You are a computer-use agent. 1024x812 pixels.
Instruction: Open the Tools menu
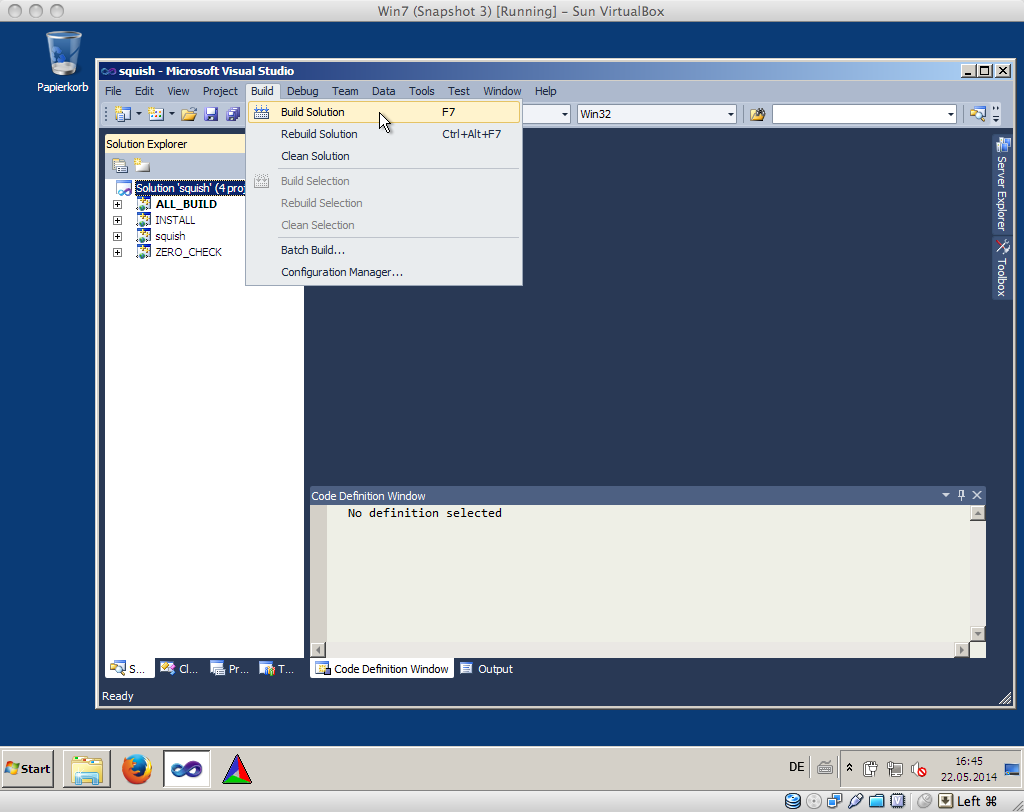[x=421, y=91]
